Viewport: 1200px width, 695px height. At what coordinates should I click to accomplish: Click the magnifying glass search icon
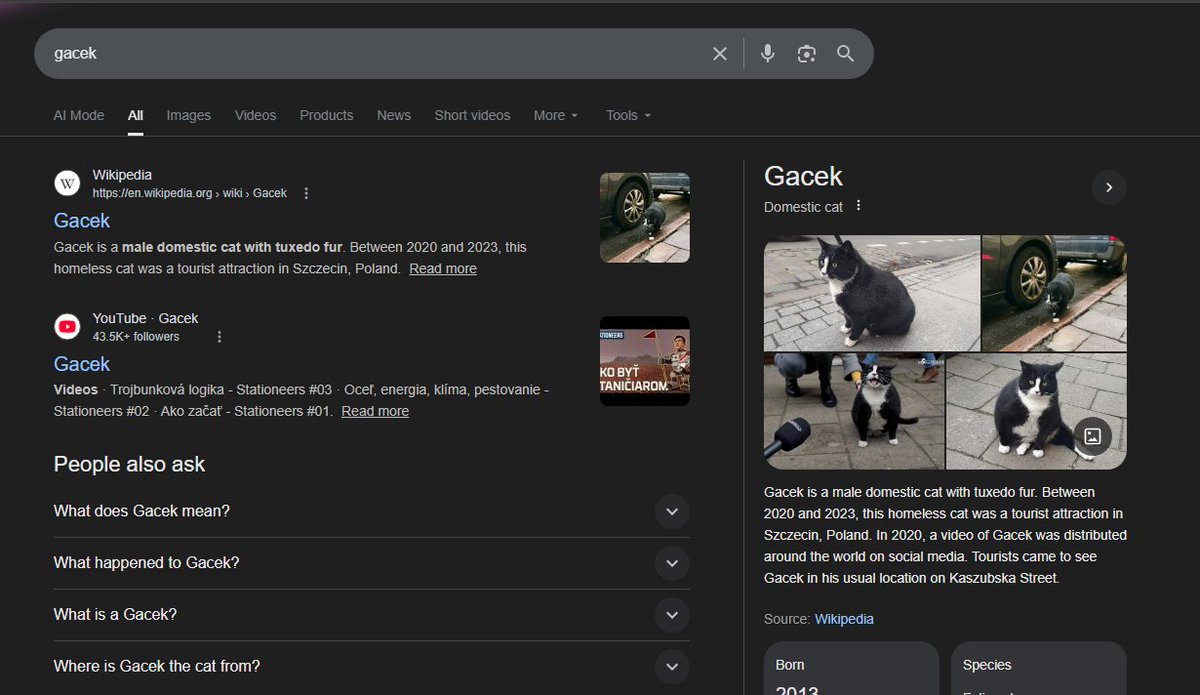[845, 54]
